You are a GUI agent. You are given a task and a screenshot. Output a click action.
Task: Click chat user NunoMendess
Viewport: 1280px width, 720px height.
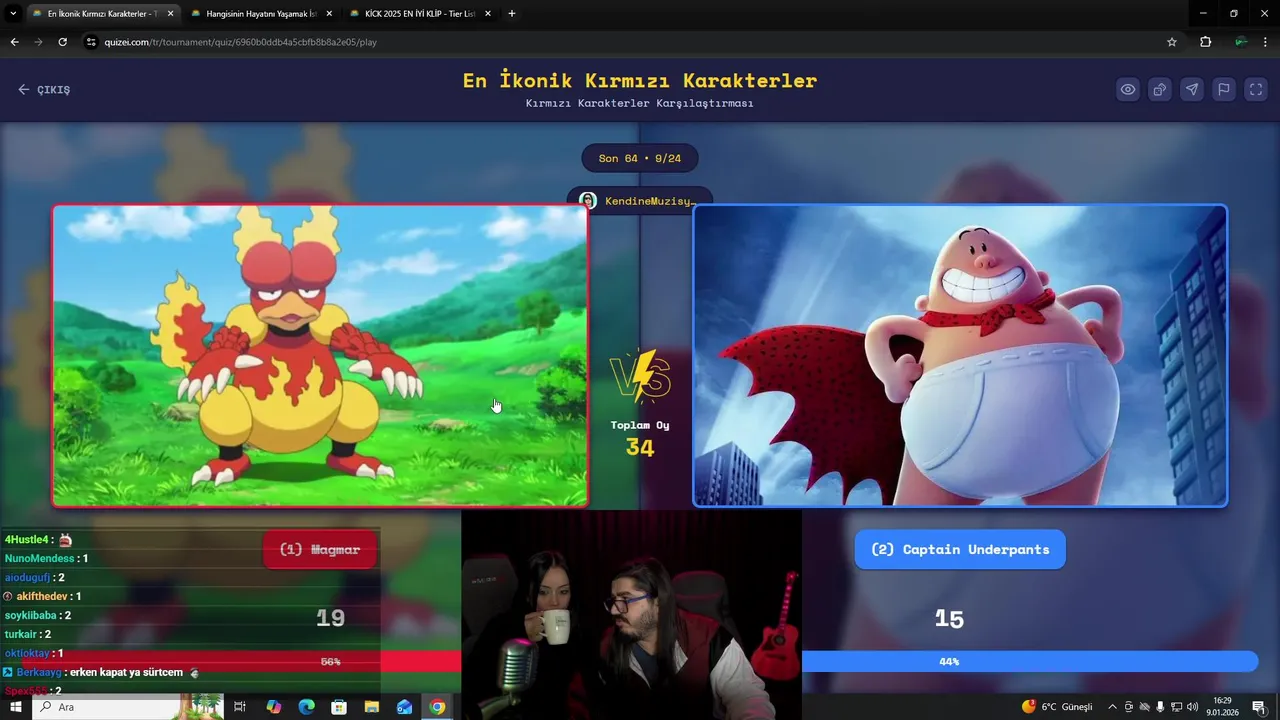pos(41,559)
